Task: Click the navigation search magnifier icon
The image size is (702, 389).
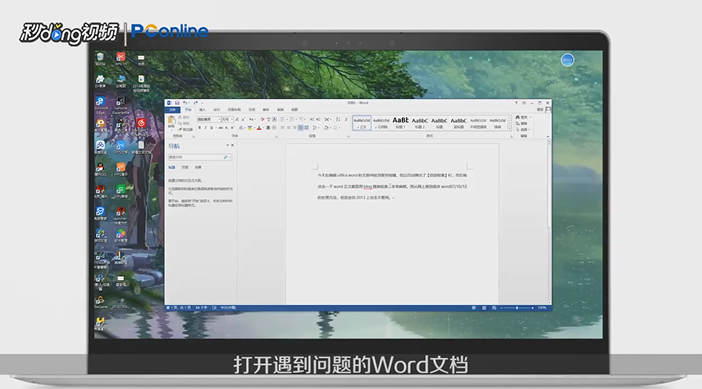Action: coord(226,157)
